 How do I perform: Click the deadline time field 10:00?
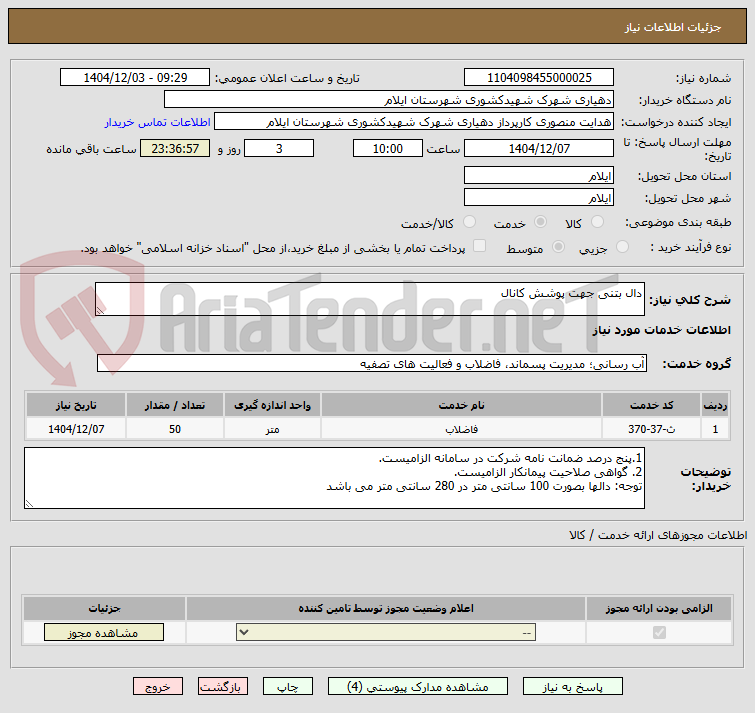(x=388, y=148)
